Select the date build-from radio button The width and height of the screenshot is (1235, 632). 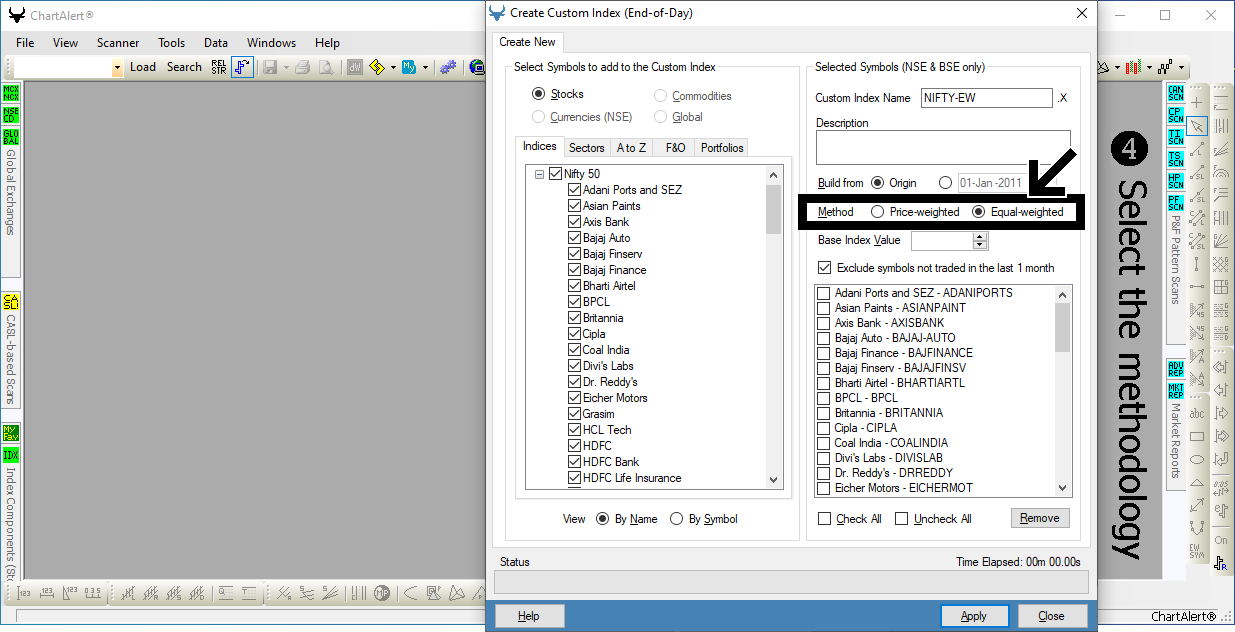tap(946, 183)
